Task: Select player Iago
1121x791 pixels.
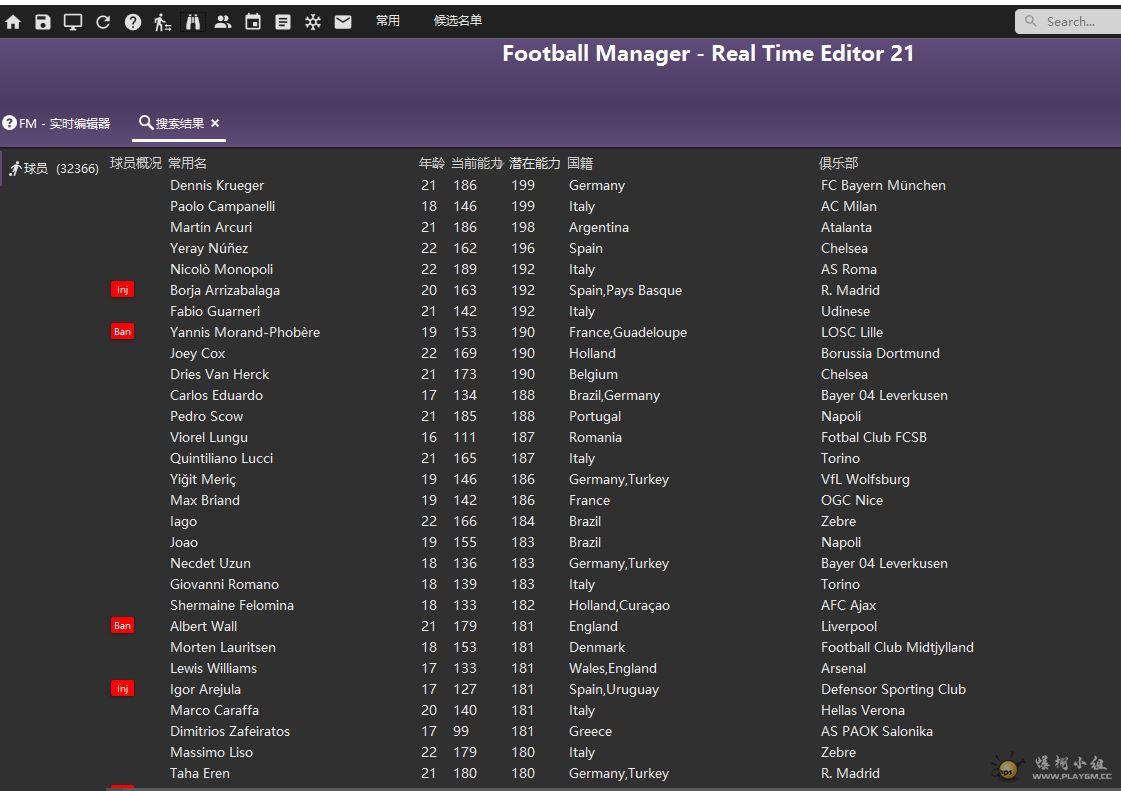Action: [x=183, y=521]
